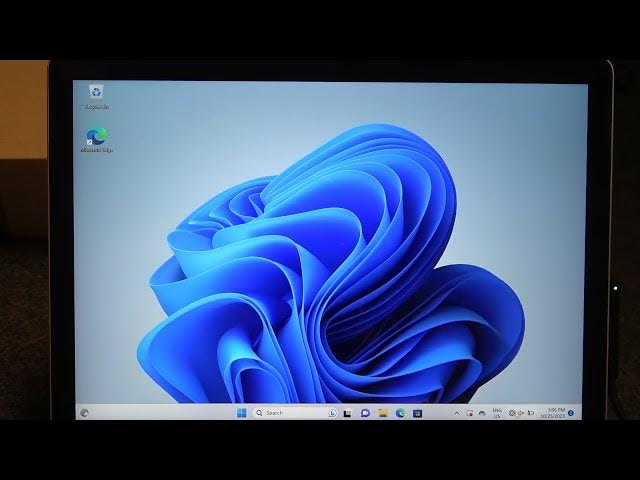Launch File Explorer from the taskbar

click(x=382, y=413)
